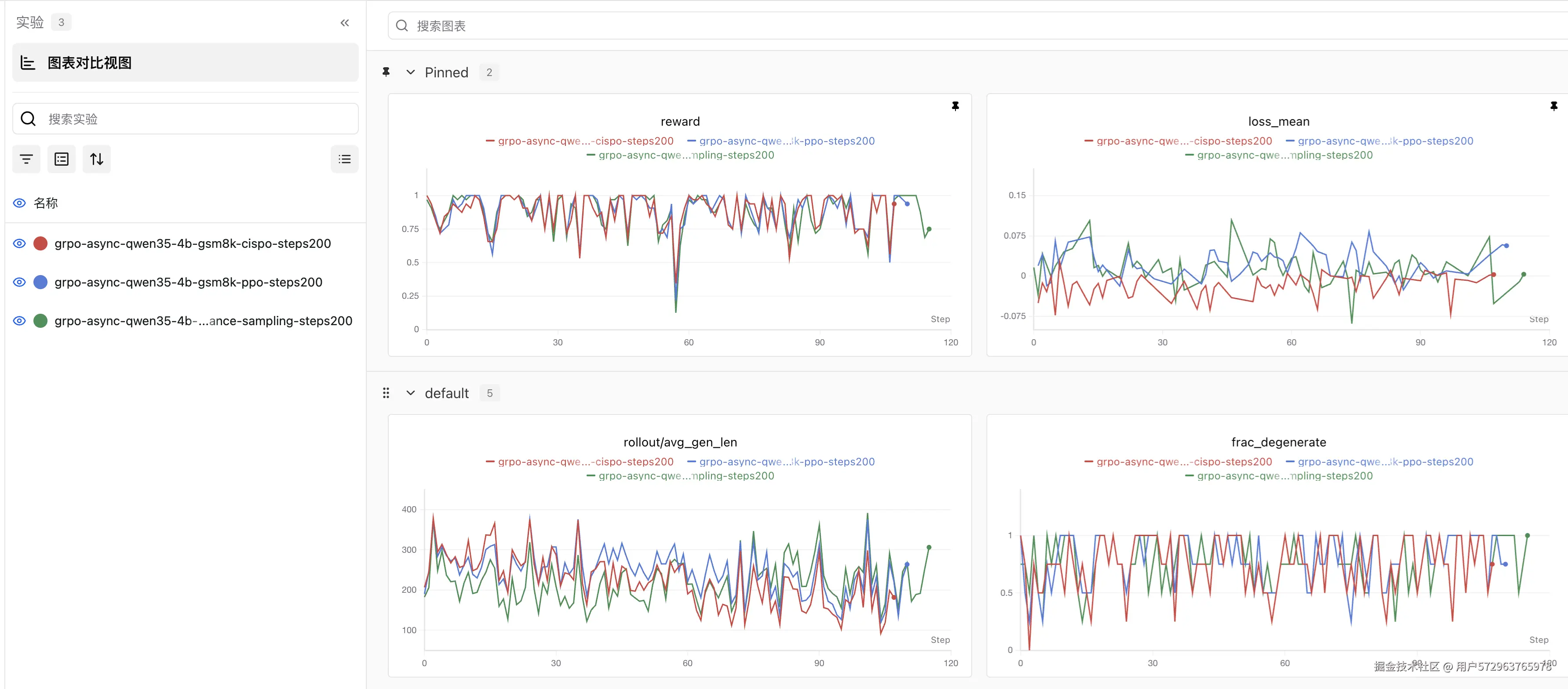Open experiment grpo-async-qwen35-4b-...ance-sampling-steps200
The width and height of the screenshot is (1568, 689).
(x=203, y=320)
